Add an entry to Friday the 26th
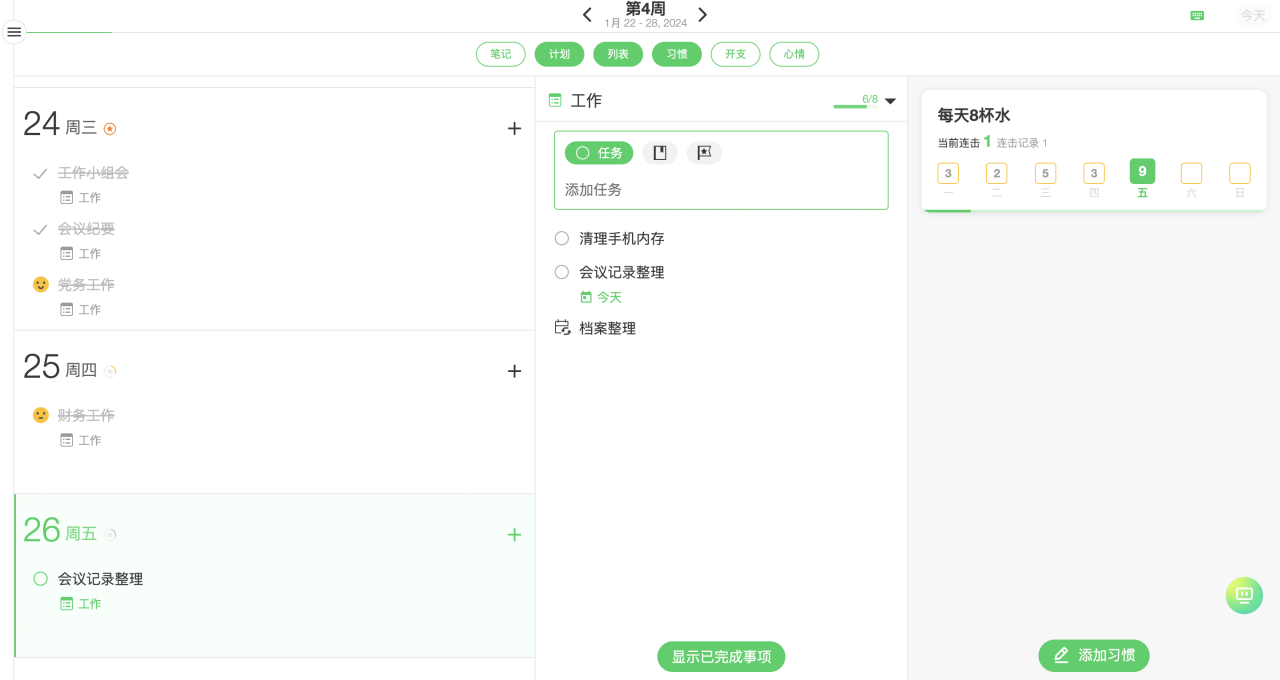This screenshot has width=1280, height=680. click(x=514, y=535)
